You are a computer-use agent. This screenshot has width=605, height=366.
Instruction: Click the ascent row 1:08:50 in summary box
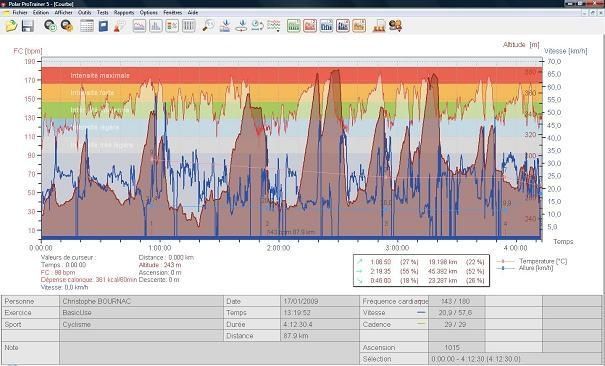tap(421, 262)
